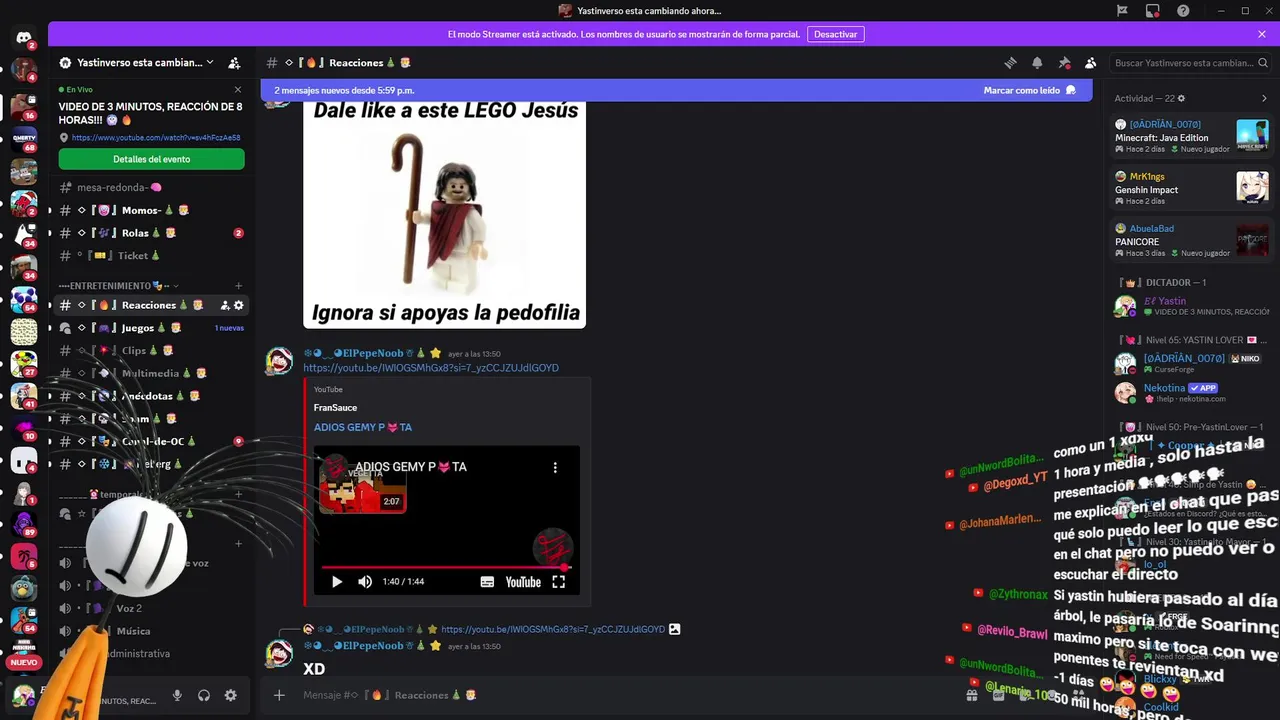The image size is (1280, 720).
Task: Open the LEGO Jesús meme image
Action: (445, 214)
